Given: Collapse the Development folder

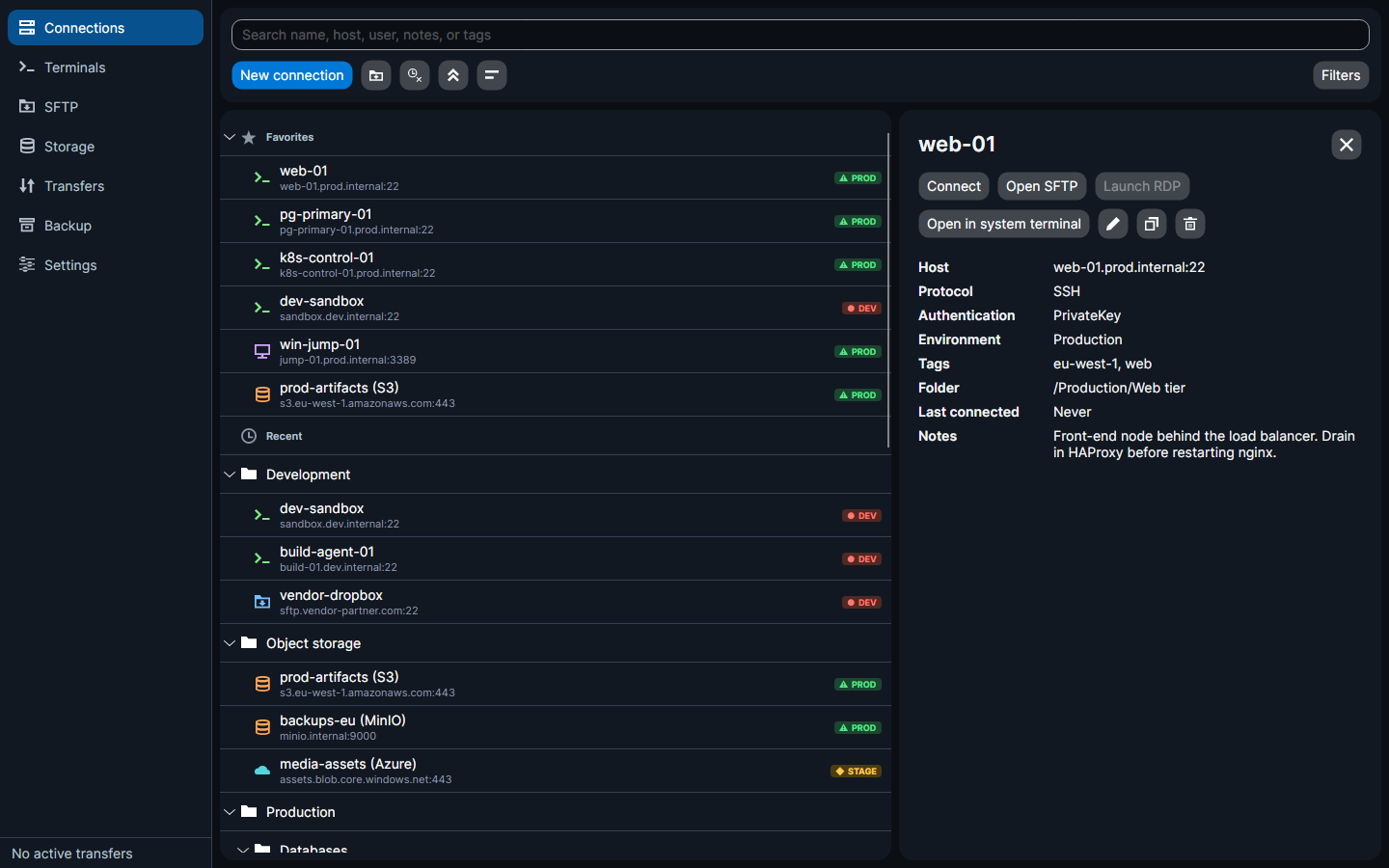Looking at the screenshot, I should [230, 475].
